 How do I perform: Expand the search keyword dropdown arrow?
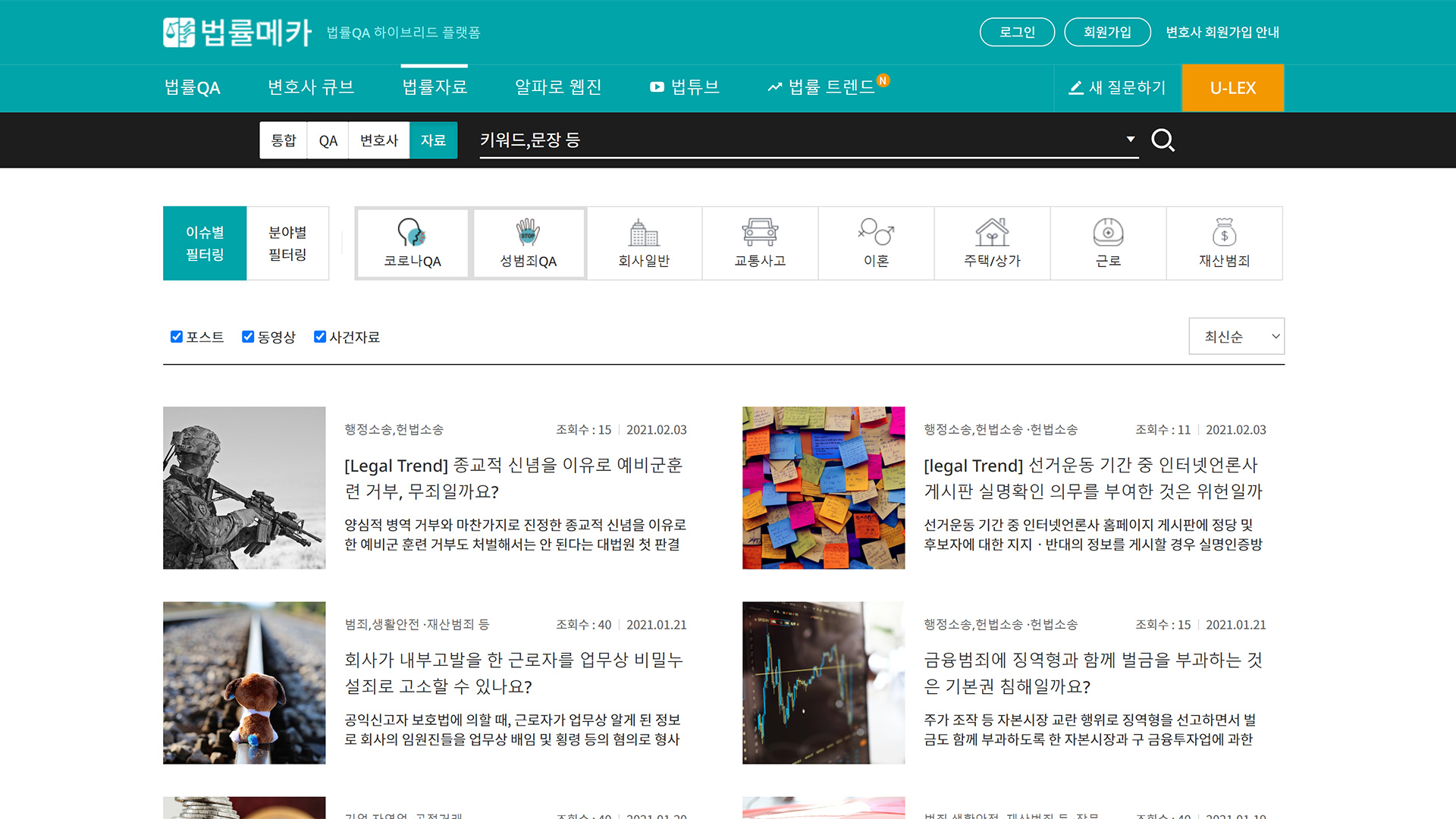1130,139
